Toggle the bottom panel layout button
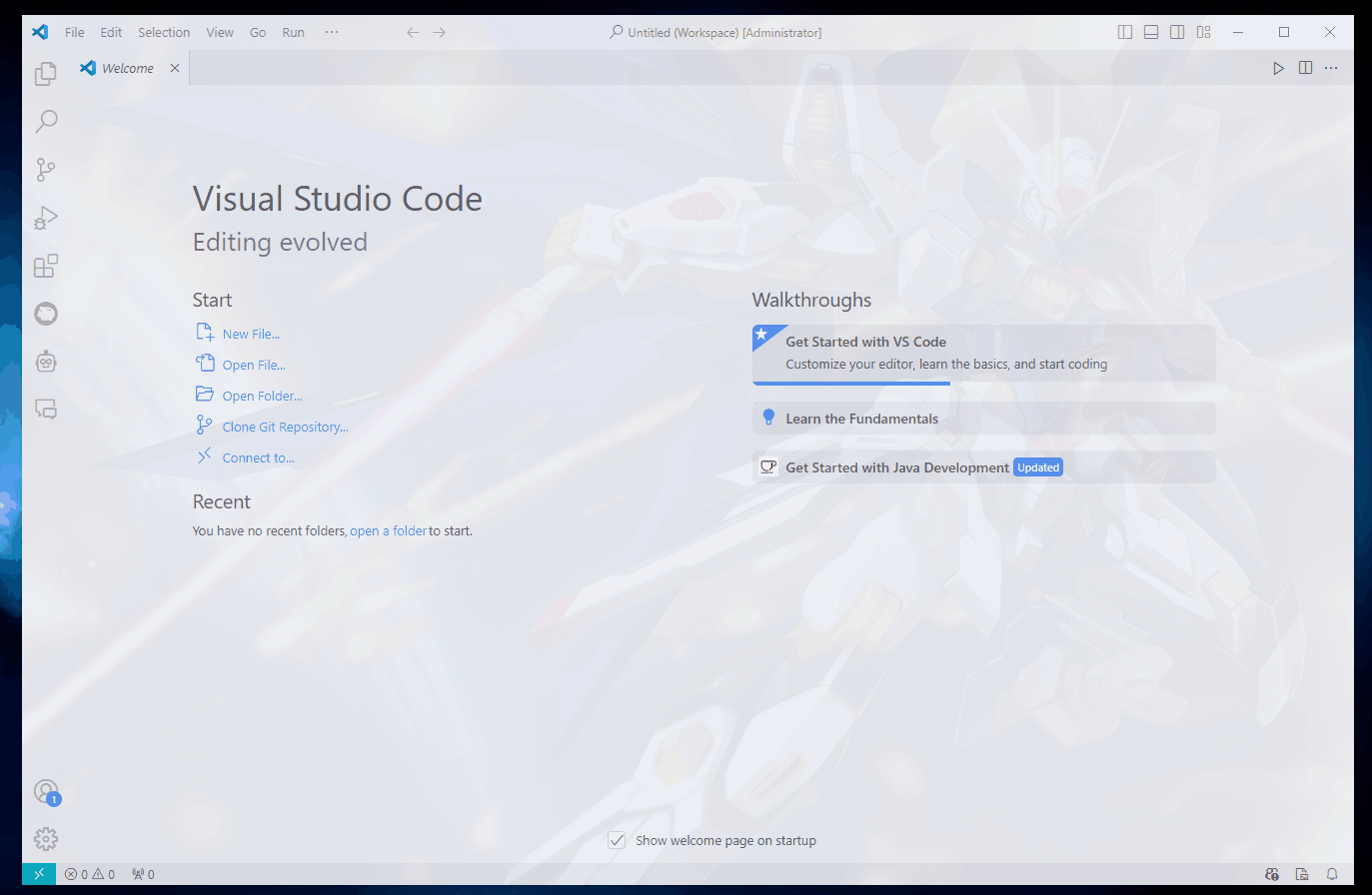 (1151, 32)
